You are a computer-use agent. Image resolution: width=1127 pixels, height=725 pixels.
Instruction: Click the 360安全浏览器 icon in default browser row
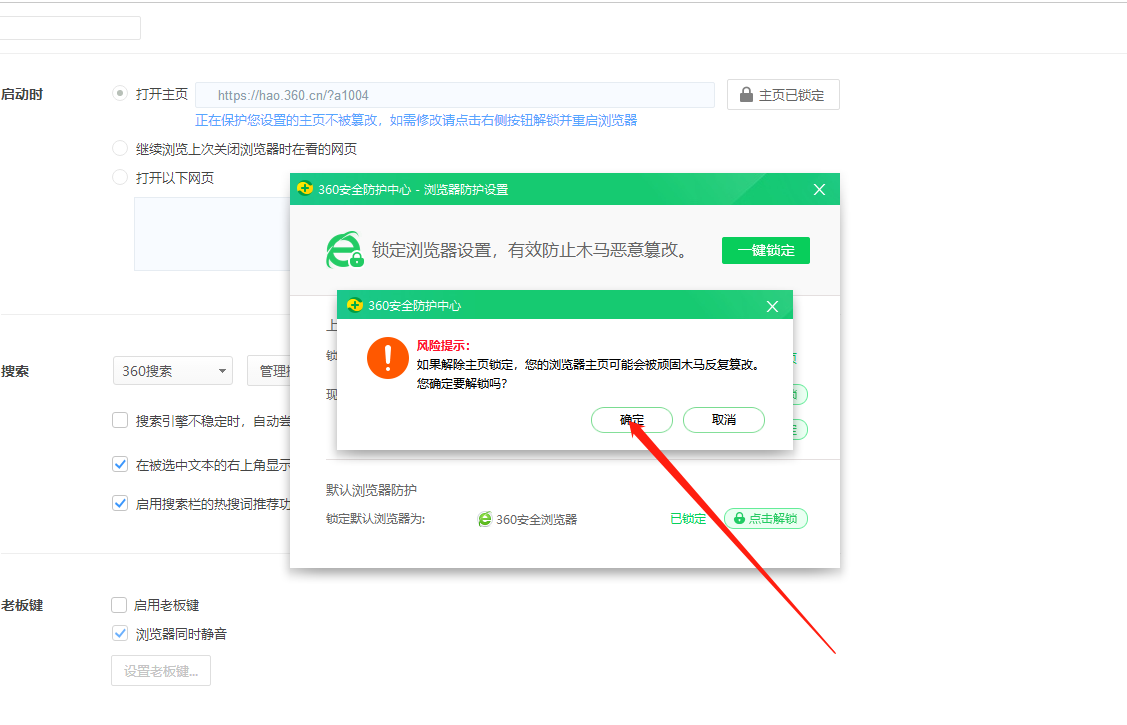click(x=484, y=519)
